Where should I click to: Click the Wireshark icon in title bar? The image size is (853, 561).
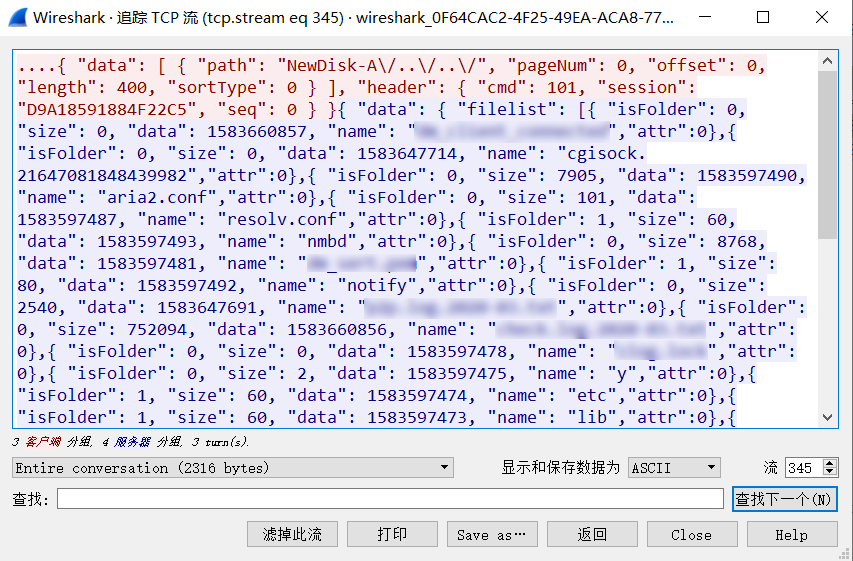pos(17,17)
